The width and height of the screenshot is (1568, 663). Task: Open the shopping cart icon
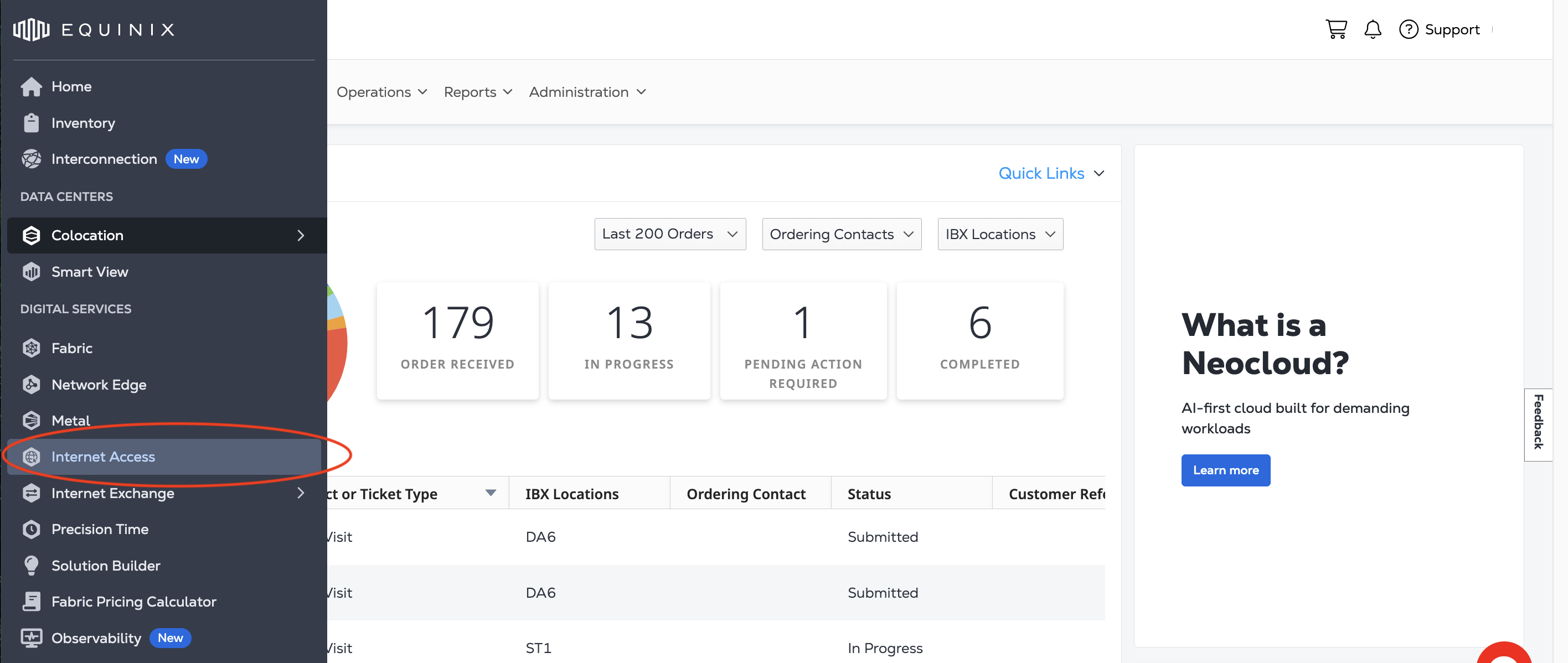[1336, 29]
